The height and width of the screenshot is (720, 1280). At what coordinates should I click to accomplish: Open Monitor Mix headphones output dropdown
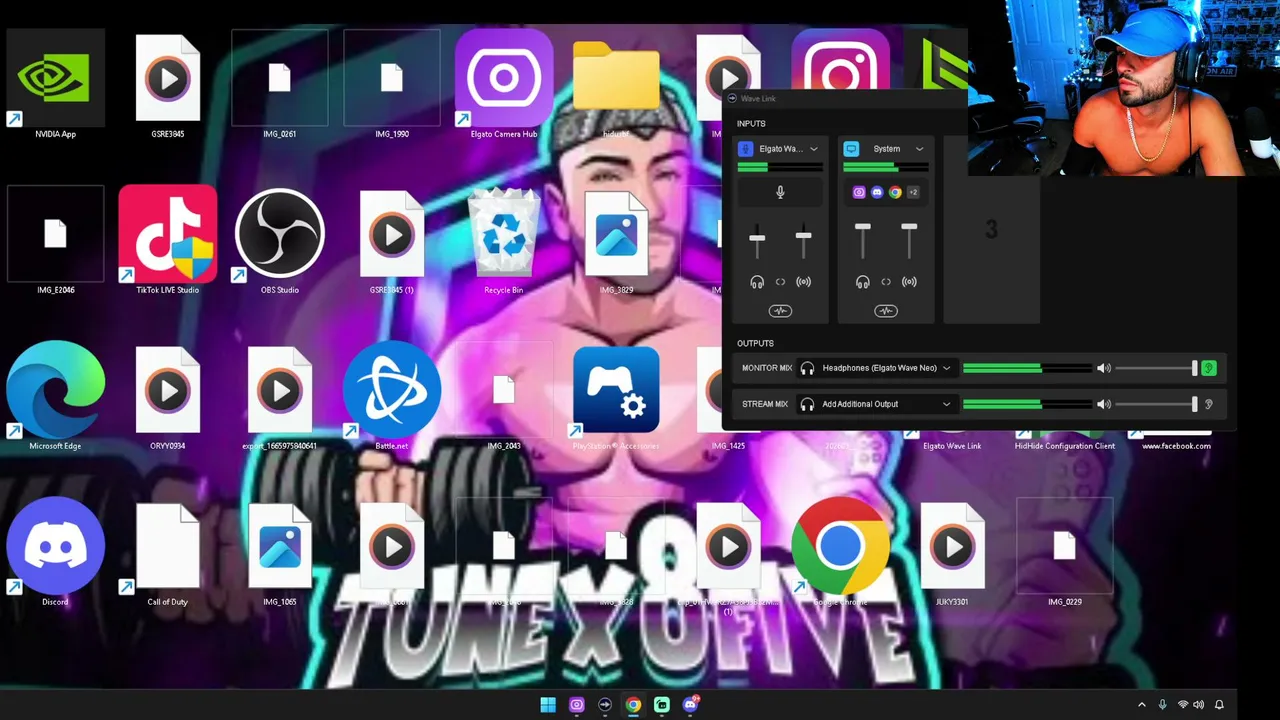[877, 368]
